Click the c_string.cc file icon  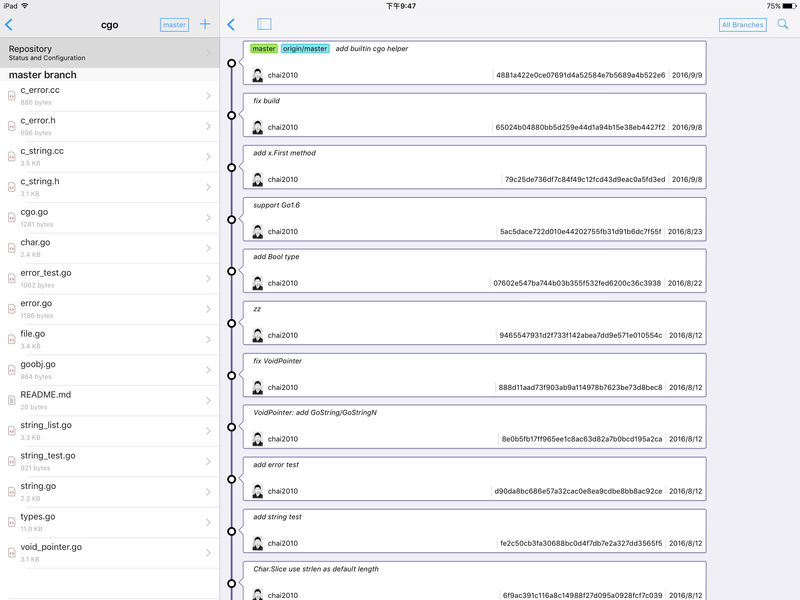[11, 157]
